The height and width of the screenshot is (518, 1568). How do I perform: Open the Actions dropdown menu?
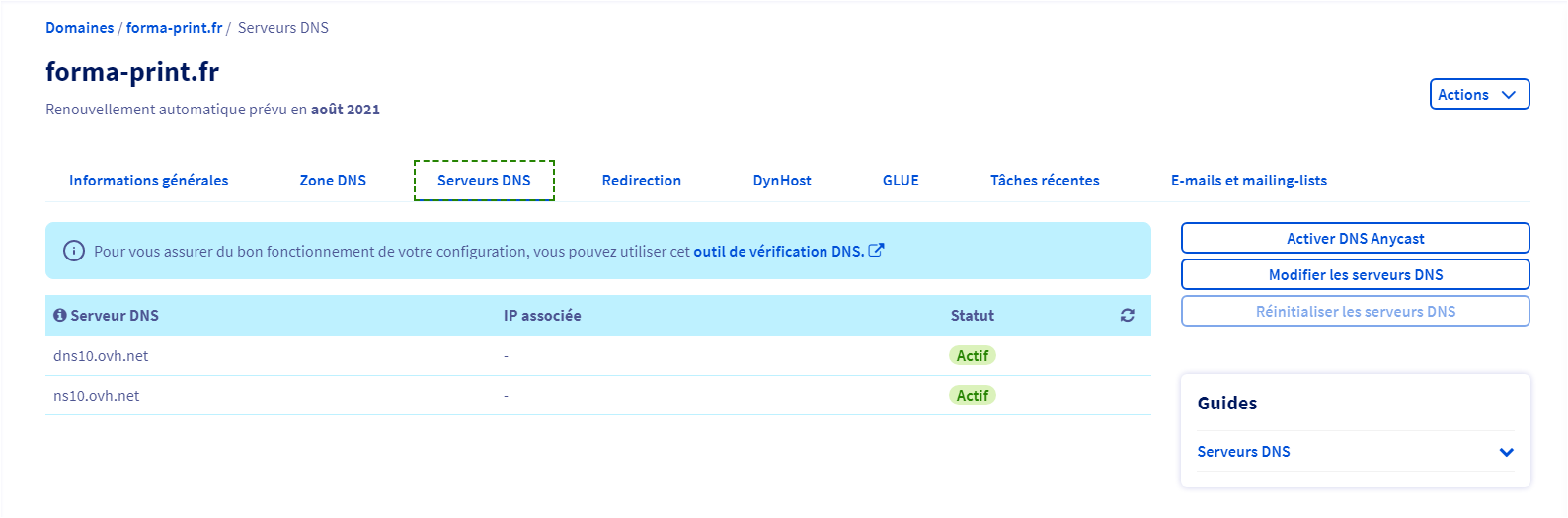[x=1479, y=95]
